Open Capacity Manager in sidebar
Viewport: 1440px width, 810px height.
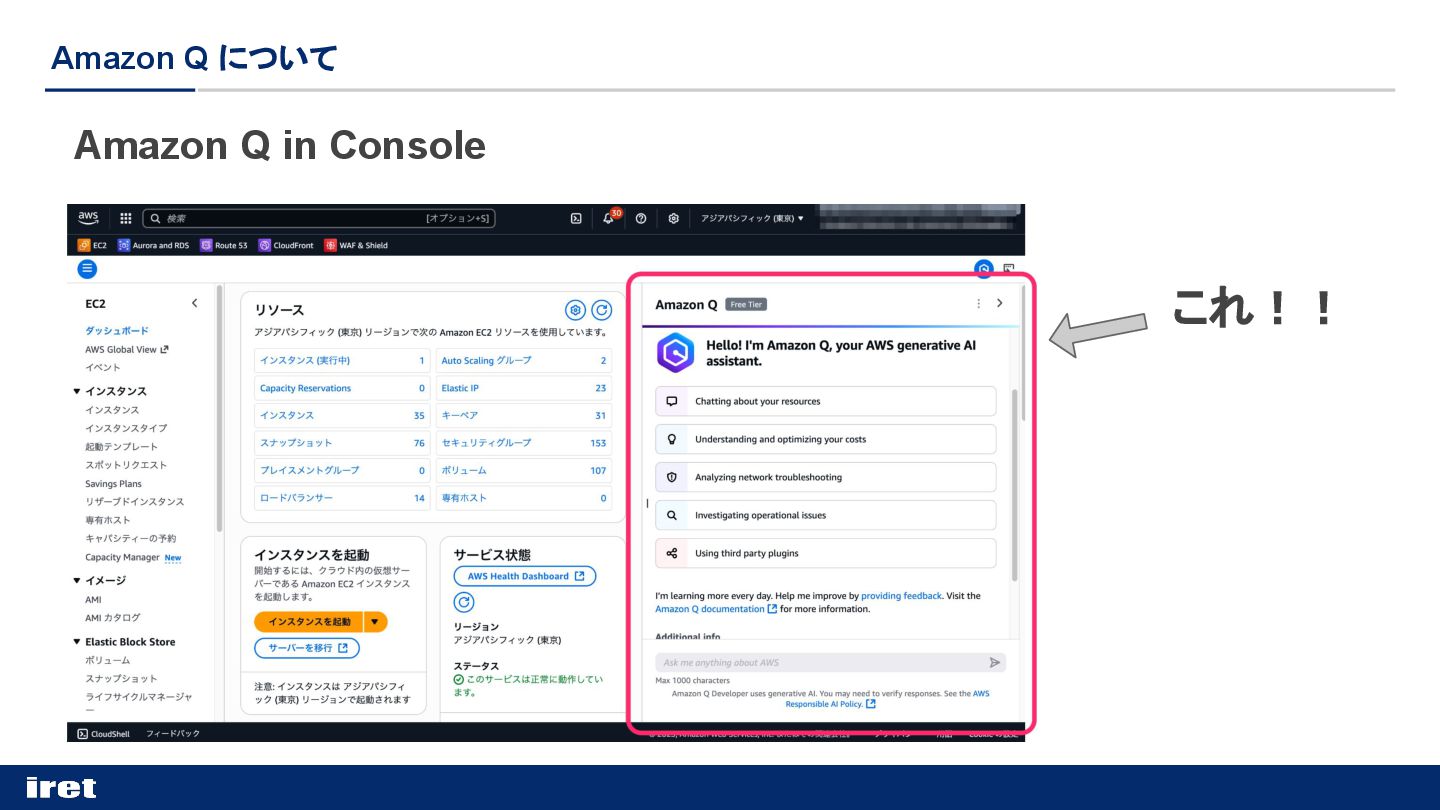pos(122,557)
